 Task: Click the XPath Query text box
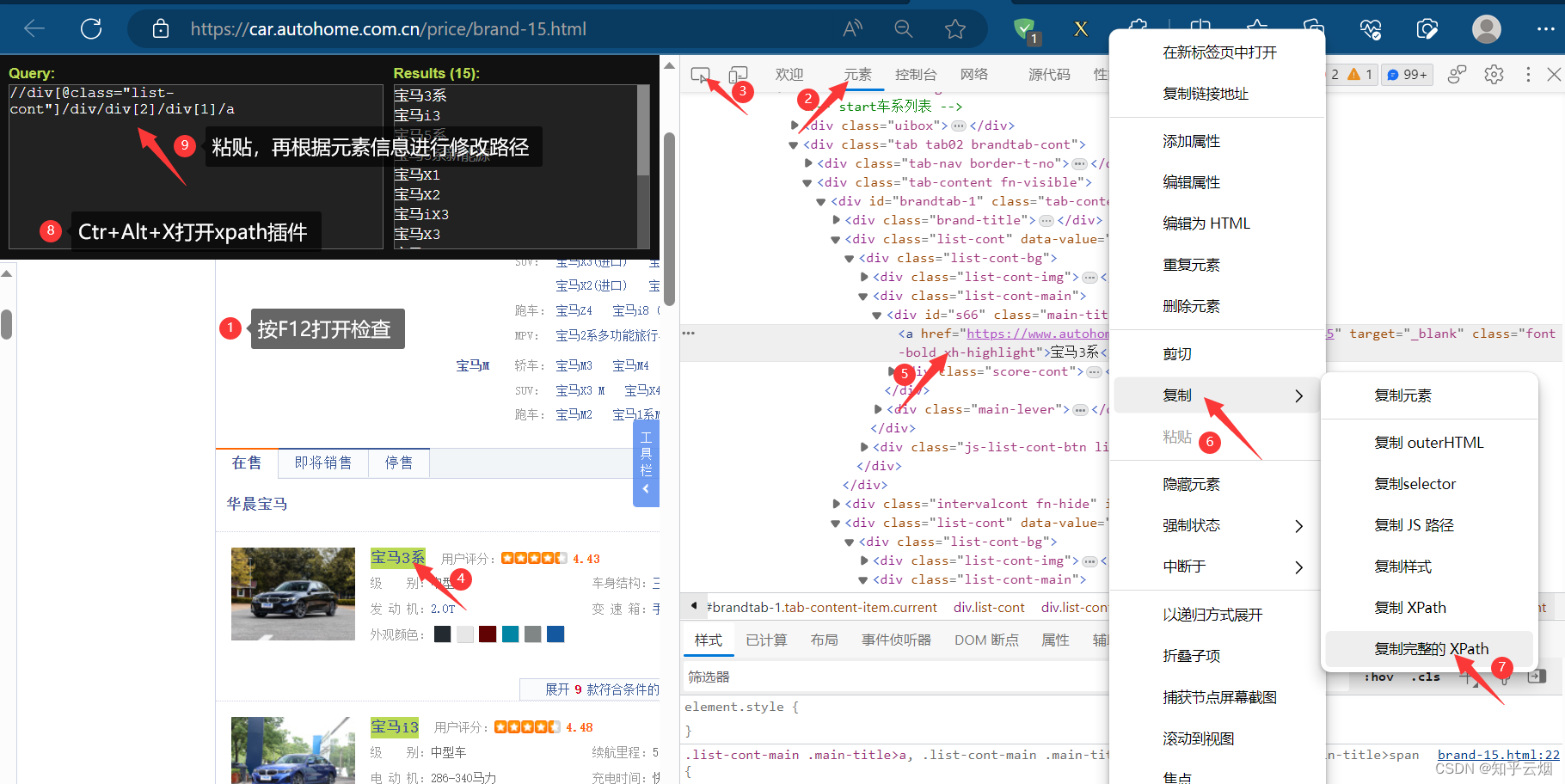pyautogui.click(x=195, y=167)
